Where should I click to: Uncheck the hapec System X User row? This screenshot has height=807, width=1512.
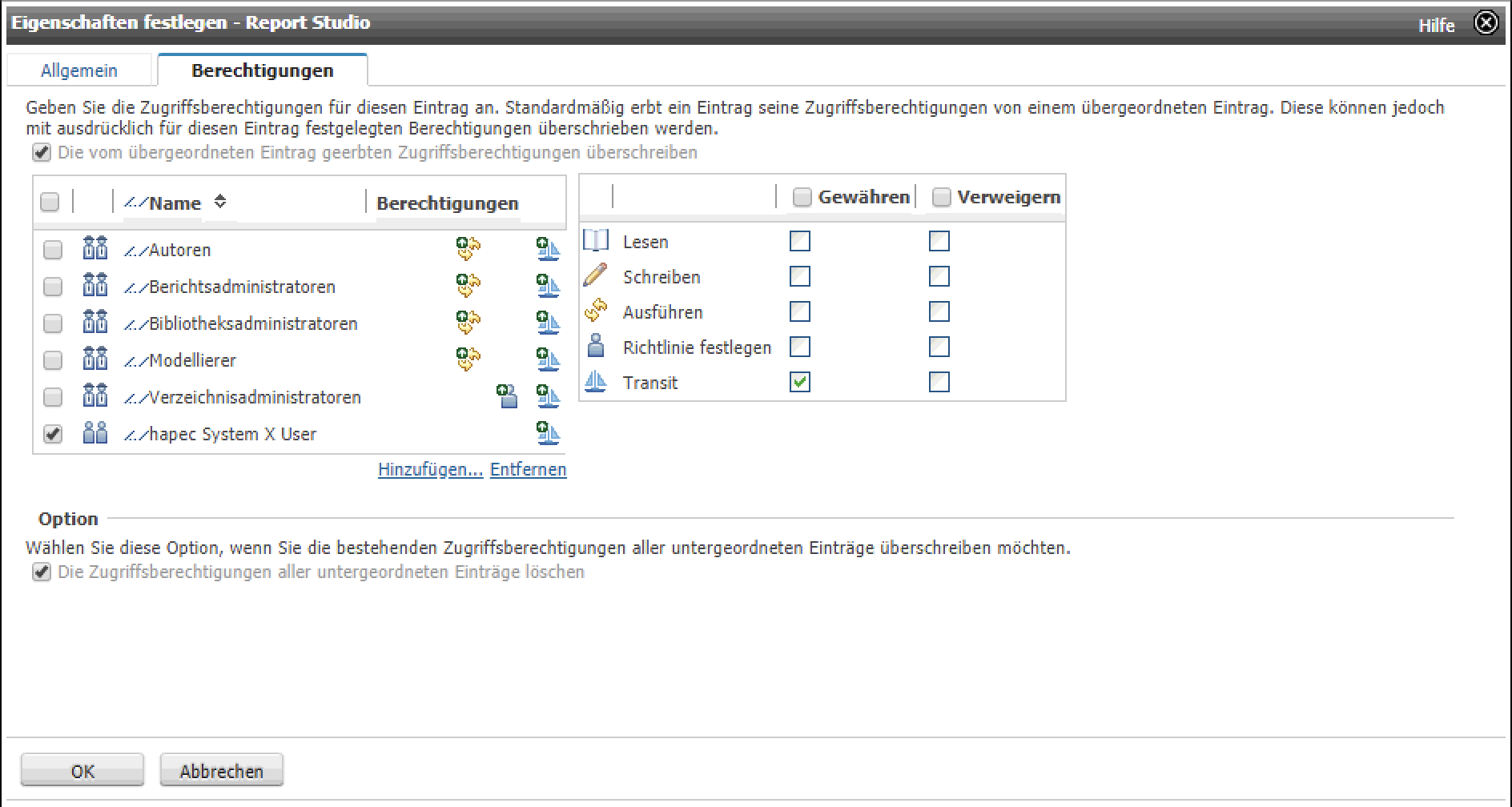(x=53, y=434)
